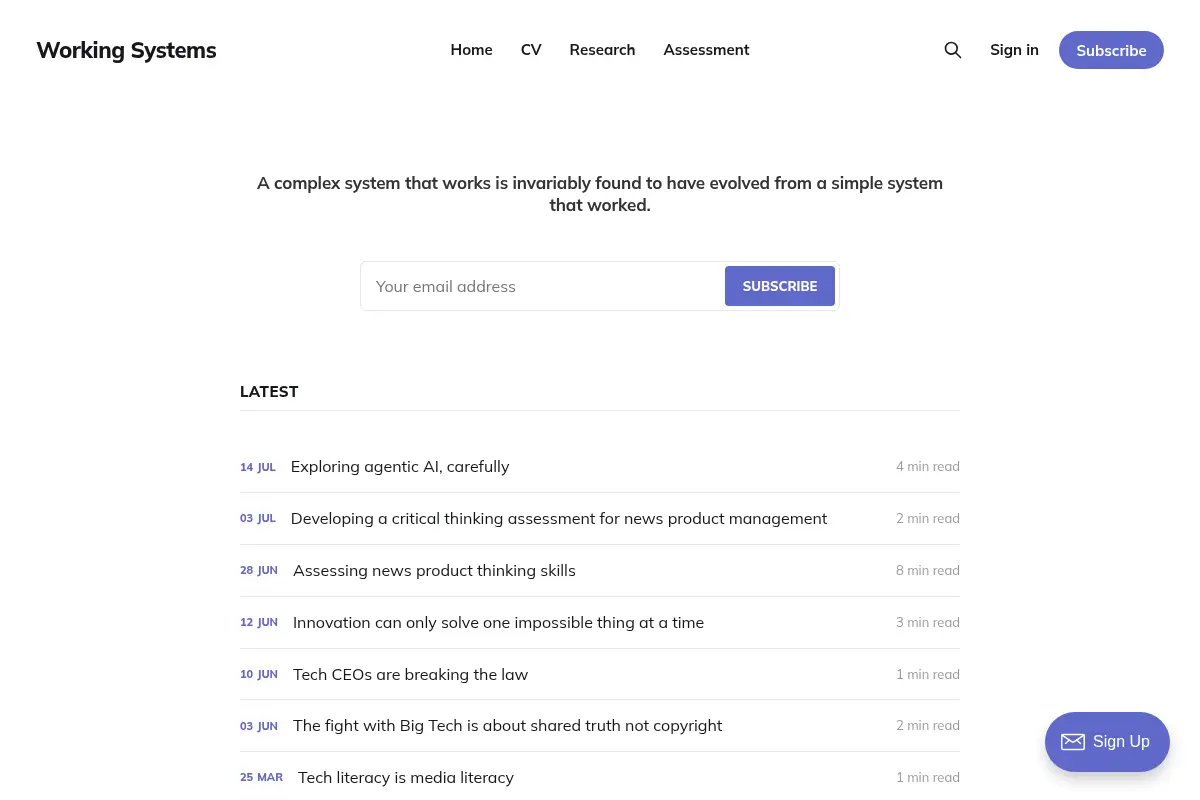
Task: Open Tech CEOs are breaking the law
Action: tap(410, 674)
